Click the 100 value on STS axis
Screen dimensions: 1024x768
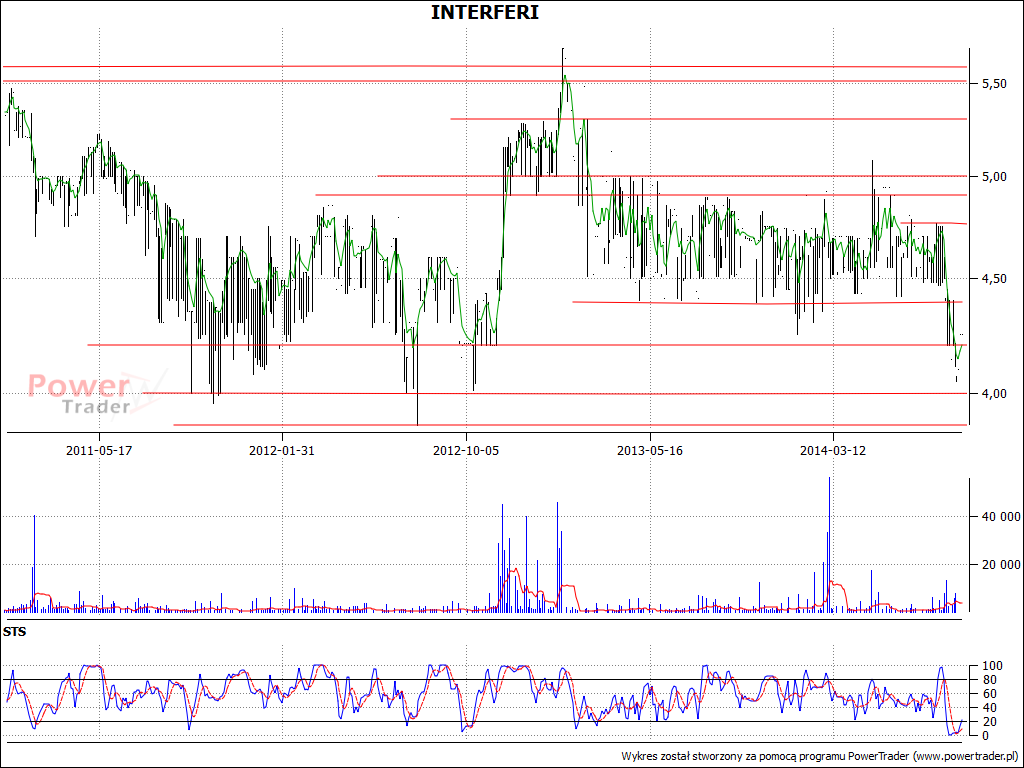tap(991, 666)
